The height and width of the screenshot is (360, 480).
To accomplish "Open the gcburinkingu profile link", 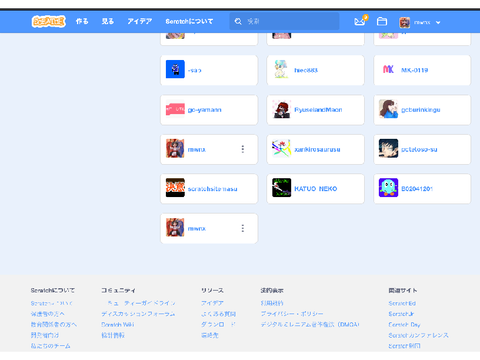I will point(421,110).
